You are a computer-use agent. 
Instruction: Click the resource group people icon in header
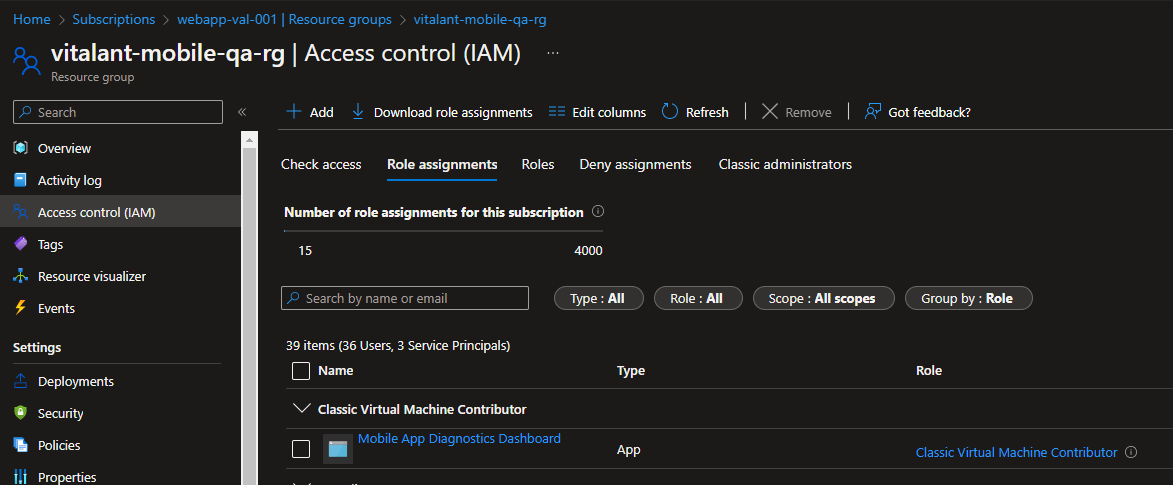coord(26,61)
